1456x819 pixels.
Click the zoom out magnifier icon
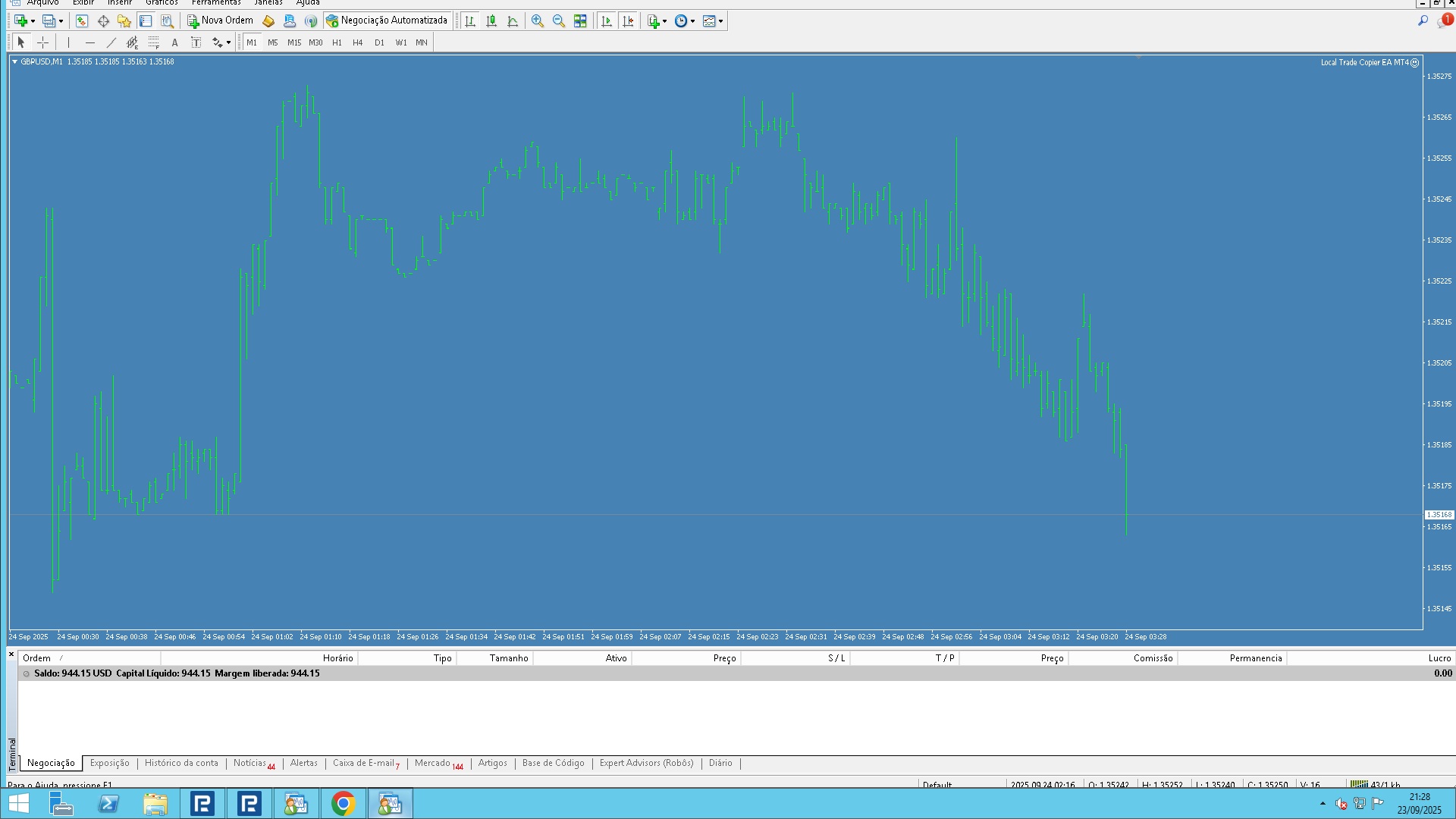pos(559,21)
